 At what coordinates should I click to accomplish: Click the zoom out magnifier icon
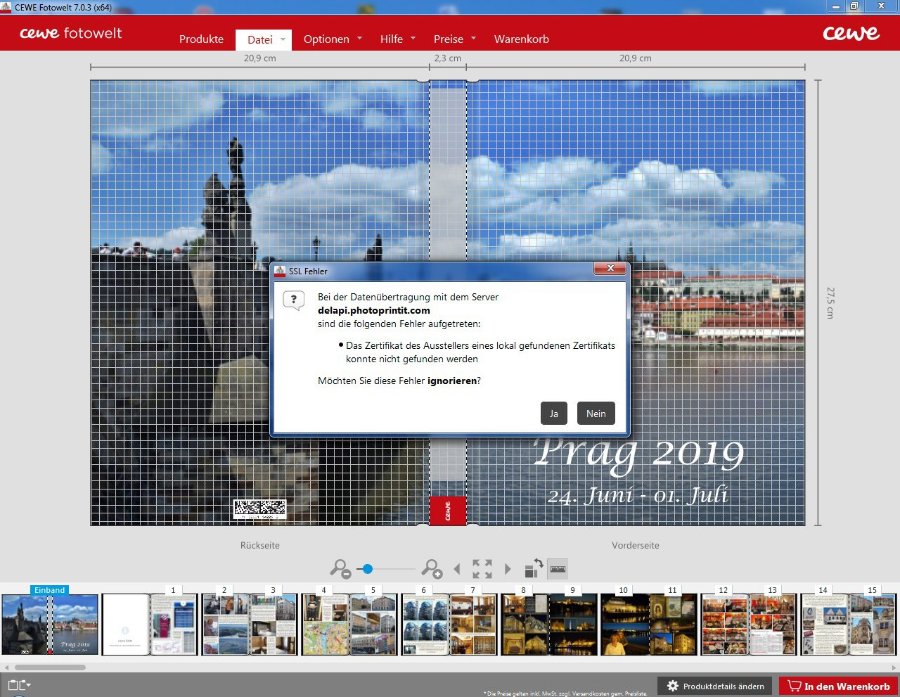coord(340,568)
